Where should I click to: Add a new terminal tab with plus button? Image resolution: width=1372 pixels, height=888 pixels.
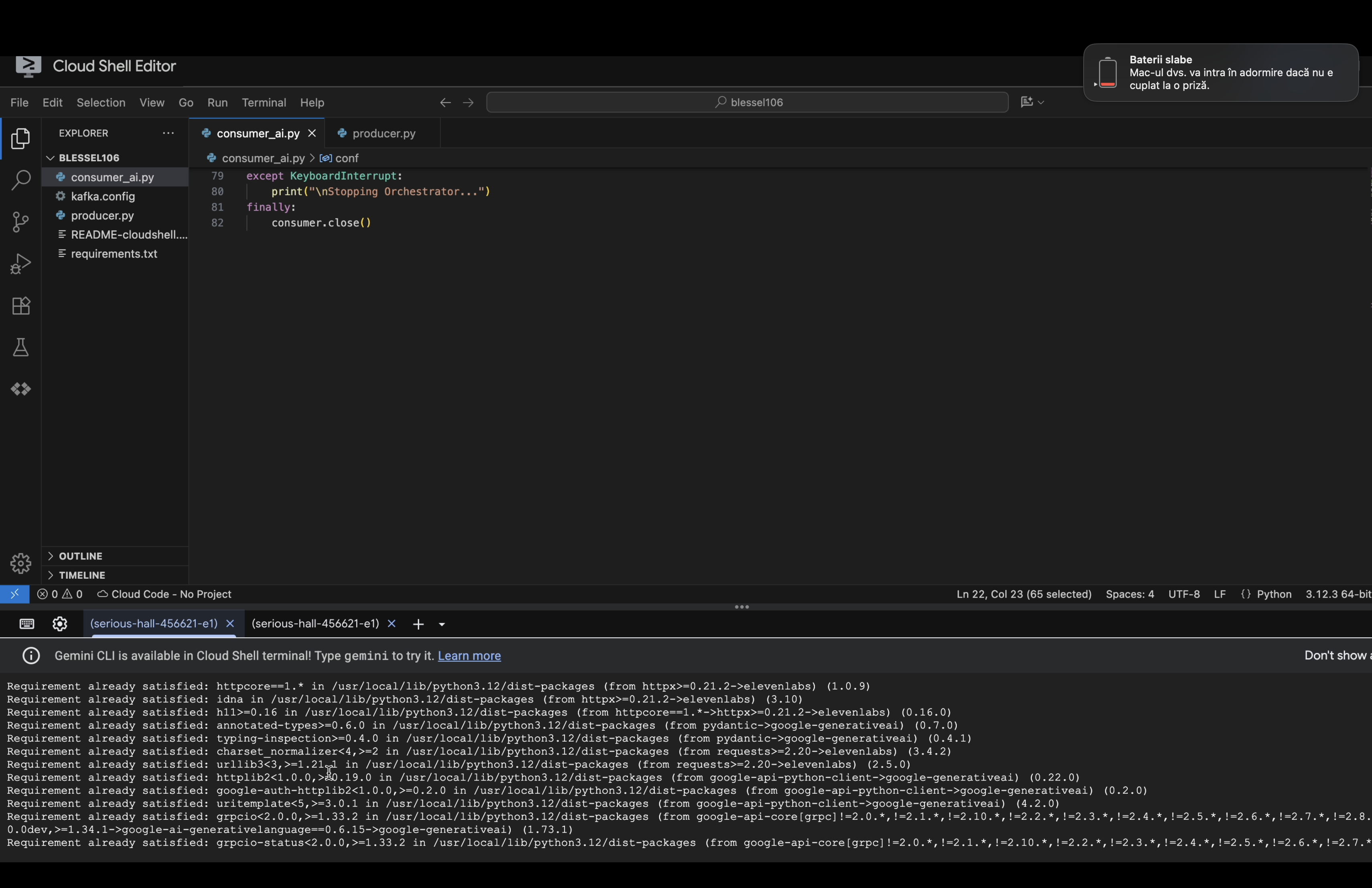pyautogui.click(x=418, y=624)
